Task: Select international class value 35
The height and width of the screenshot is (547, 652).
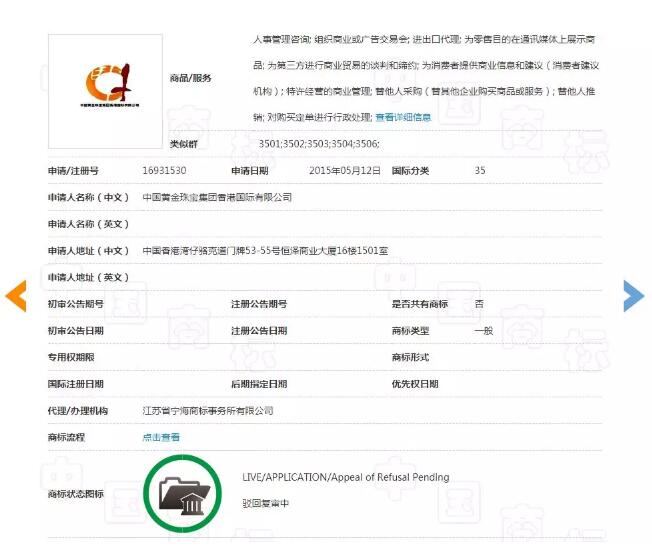Action: click(480, 171)
